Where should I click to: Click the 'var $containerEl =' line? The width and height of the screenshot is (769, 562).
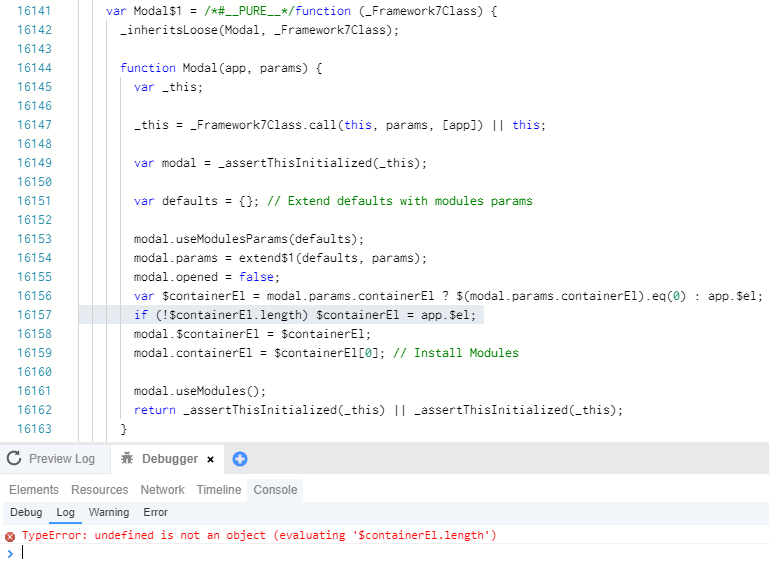point(449,296)
